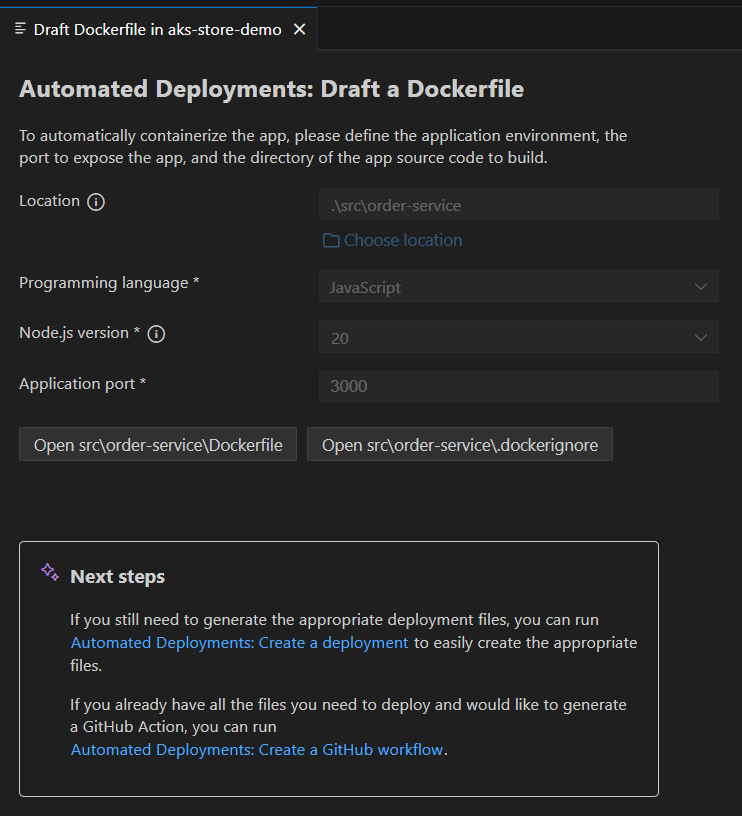
Task: Follow Automated Deployments: Create a deployment link
Action: pyautogui.click(x=240, y=643)
